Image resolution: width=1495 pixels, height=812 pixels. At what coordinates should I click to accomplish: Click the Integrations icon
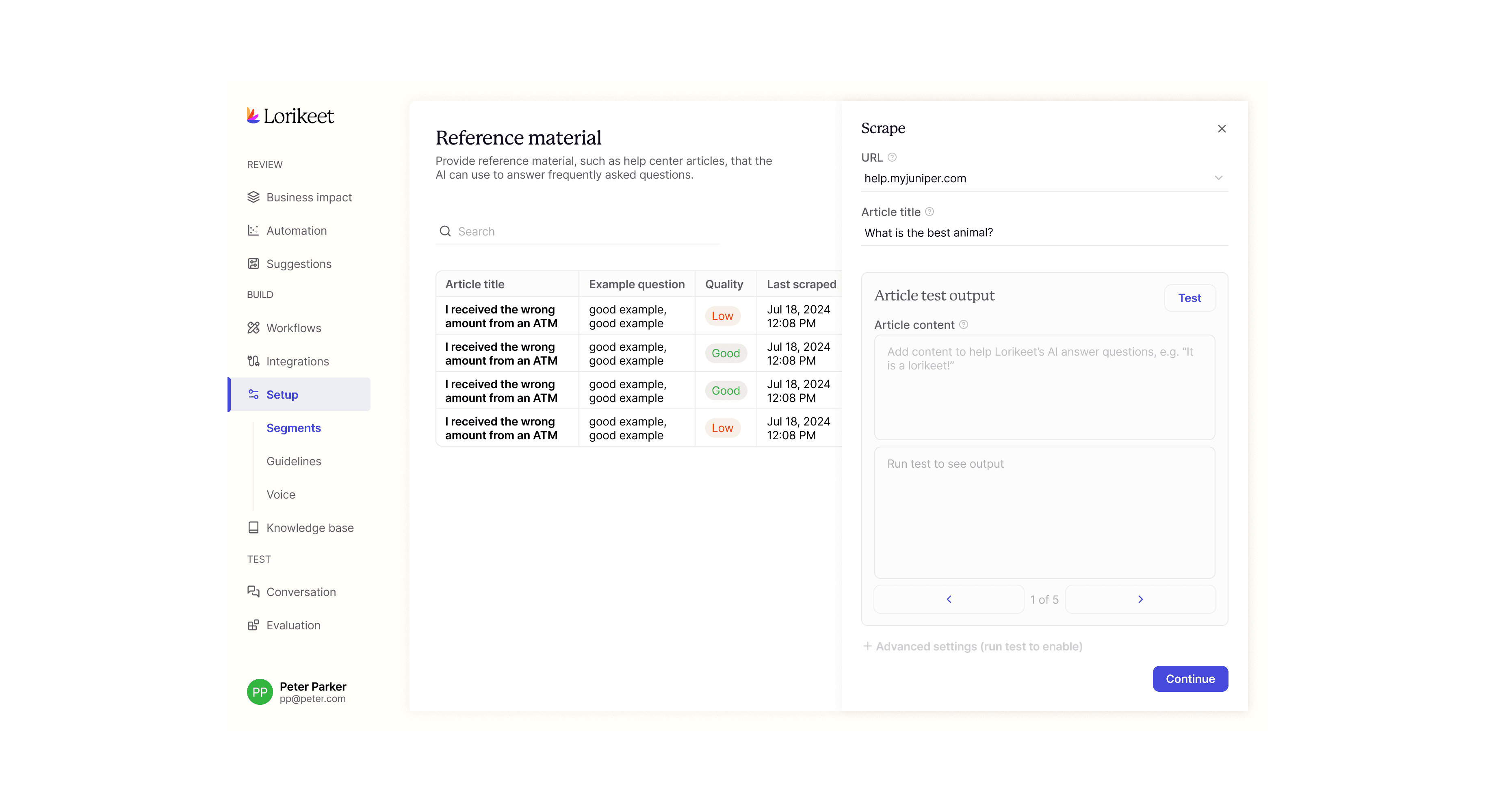[x=253, y=361]
